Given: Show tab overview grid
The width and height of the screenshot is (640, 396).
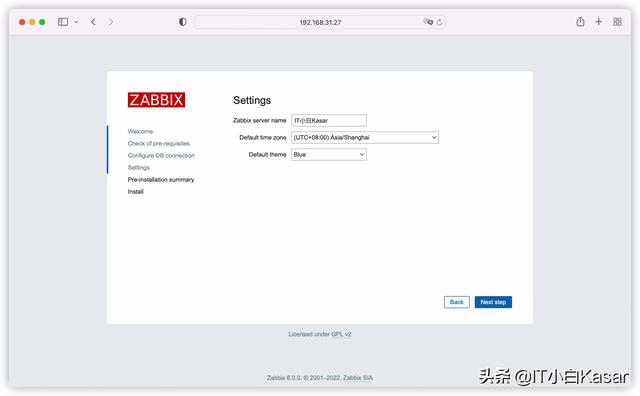Looking at the screenshot, I should coord(617,22).
